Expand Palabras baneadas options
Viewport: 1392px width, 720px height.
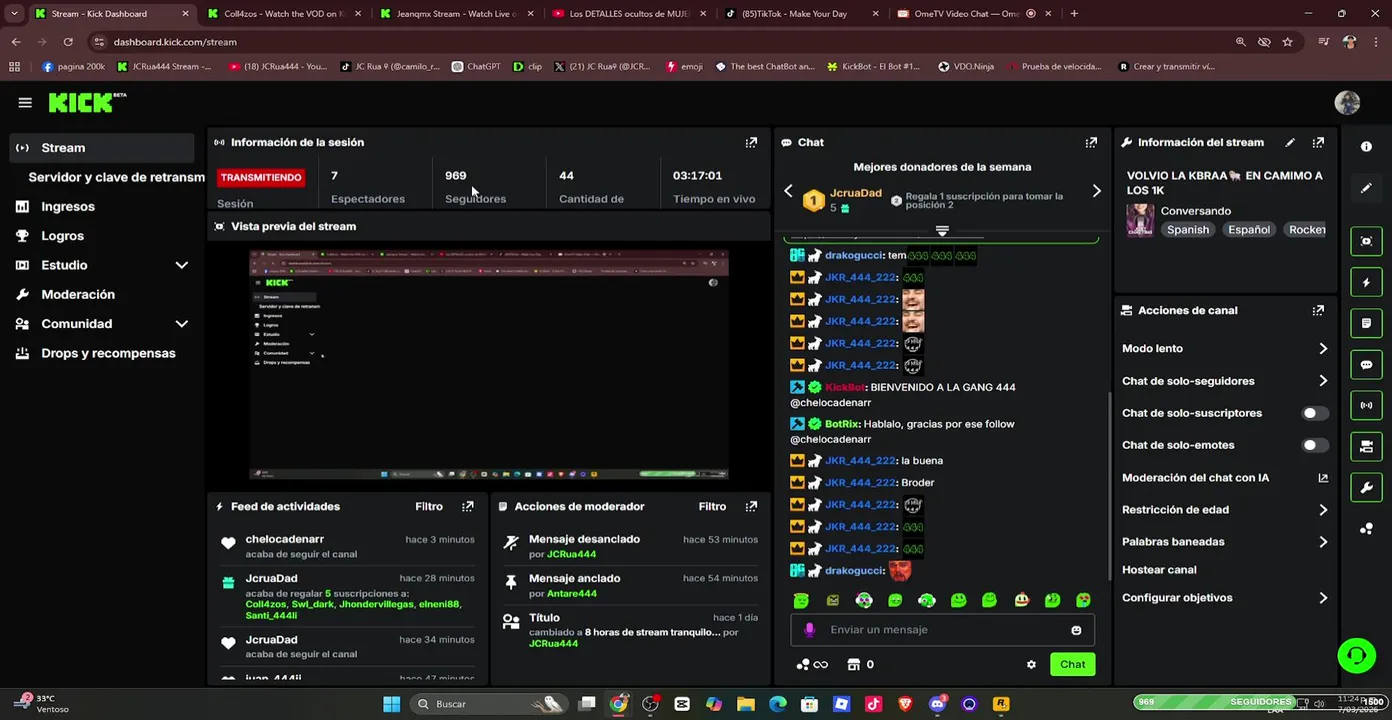tap(1323, 542)
